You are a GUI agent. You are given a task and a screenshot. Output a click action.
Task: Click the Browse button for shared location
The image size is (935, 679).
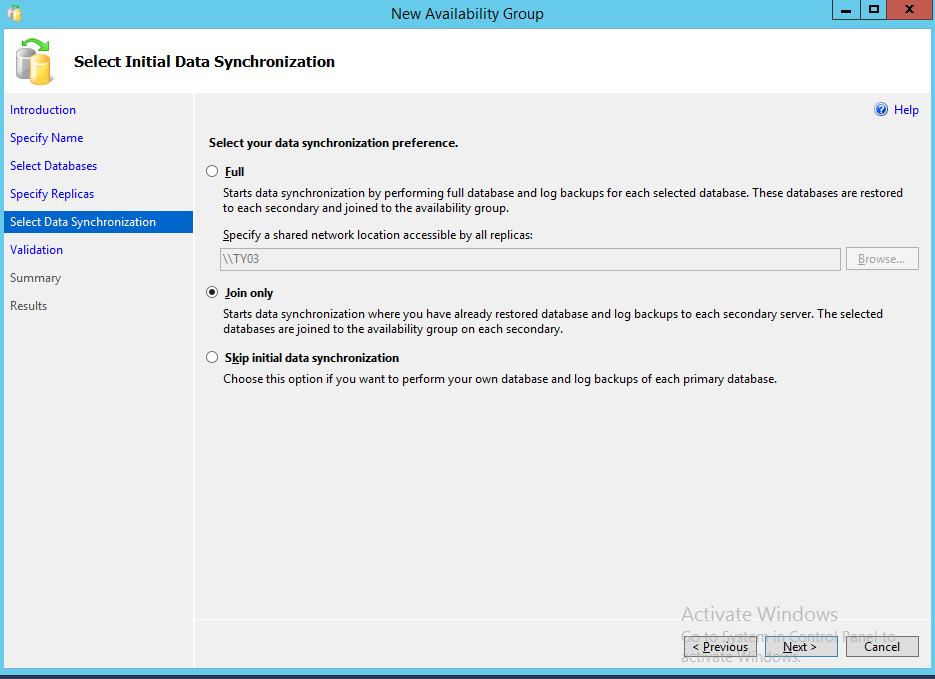881,258
